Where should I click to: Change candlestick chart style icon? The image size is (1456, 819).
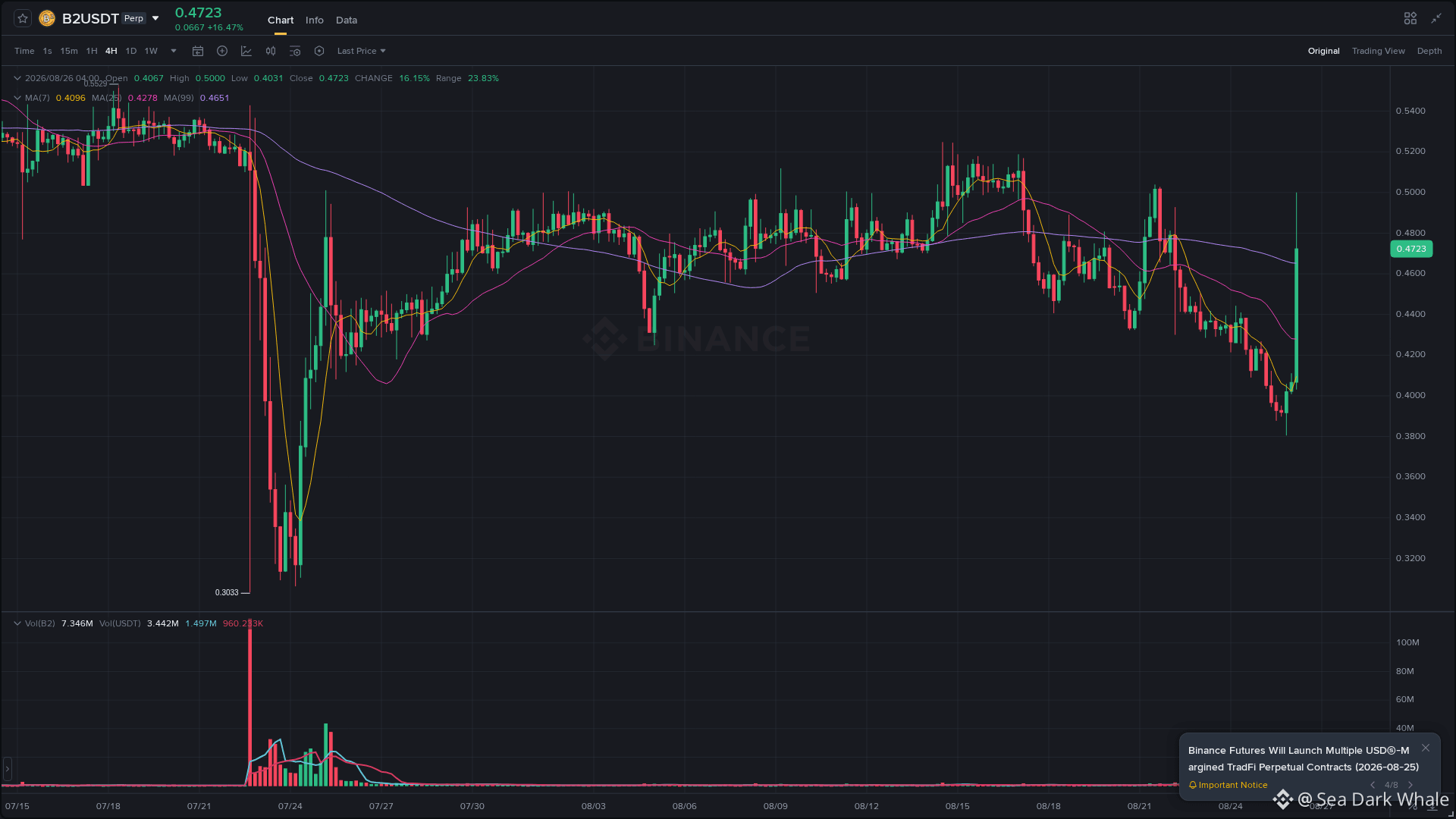coord(271,51)
